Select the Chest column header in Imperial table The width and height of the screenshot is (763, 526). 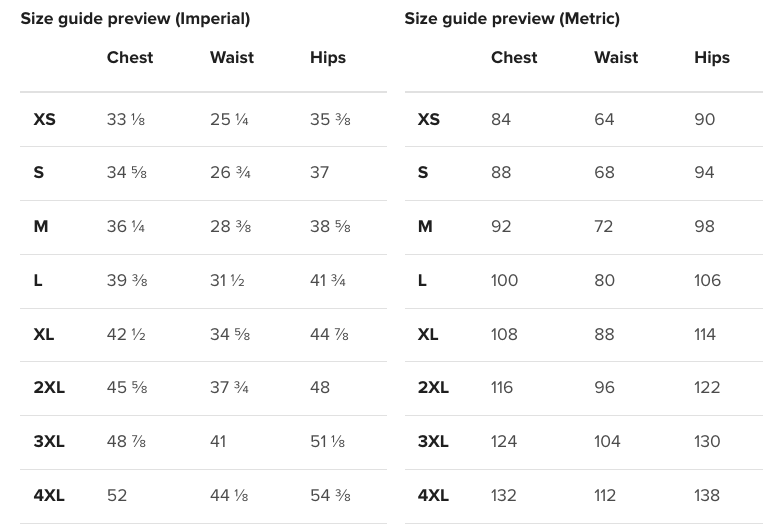click(x=130, y=57)
